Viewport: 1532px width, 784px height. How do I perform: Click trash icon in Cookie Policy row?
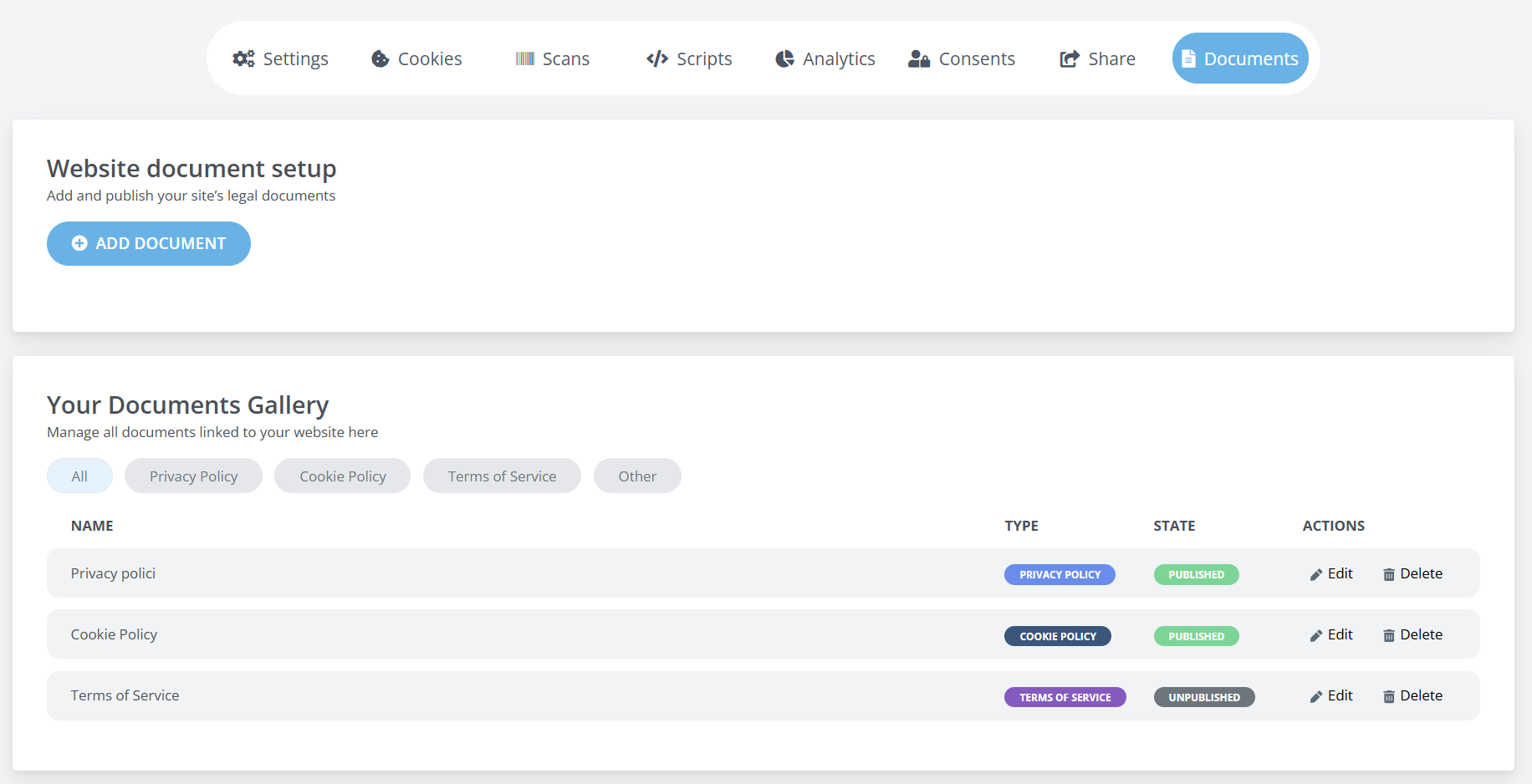[x=1389, y=636]
